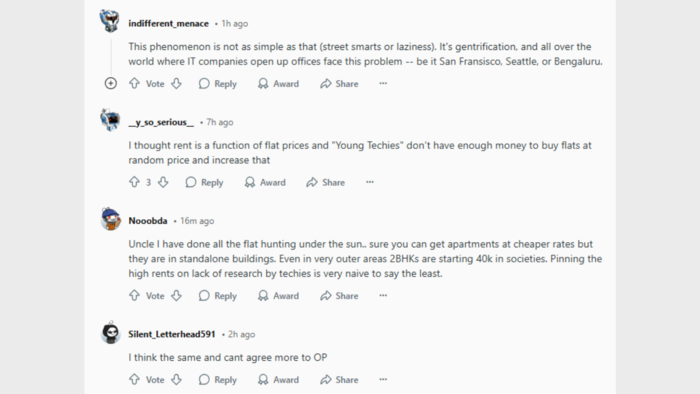Click Silent_Letterhead591's avatar
The height and width of the screenshot is (394, 700).
(x=110, y=332)
